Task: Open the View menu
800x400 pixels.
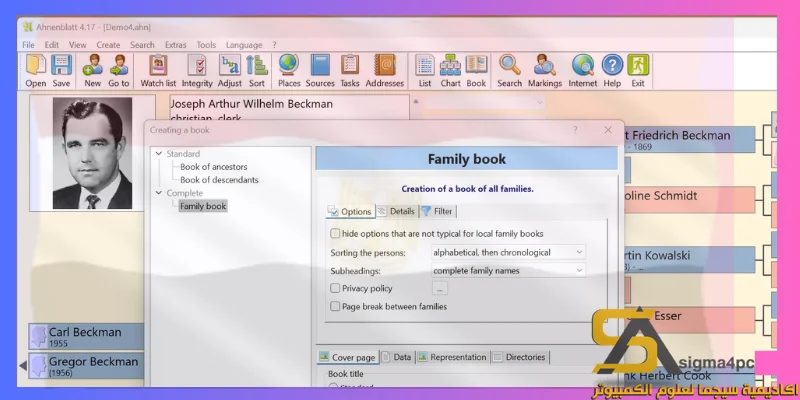Action: (78, 45)
